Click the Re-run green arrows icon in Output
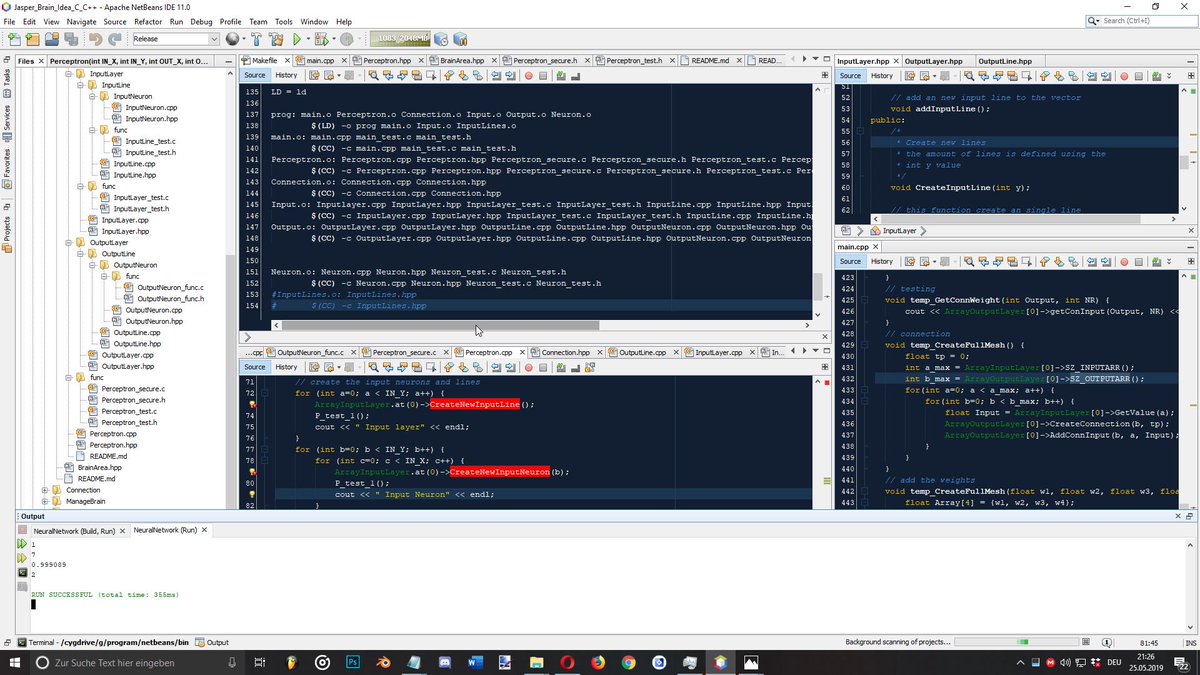This screenshot has height=675, width=1200. tap(20, 544)
